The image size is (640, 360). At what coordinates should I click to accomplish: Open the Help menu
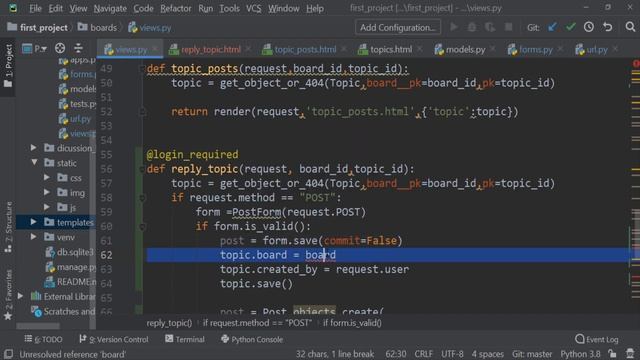[x=315, y=8]
